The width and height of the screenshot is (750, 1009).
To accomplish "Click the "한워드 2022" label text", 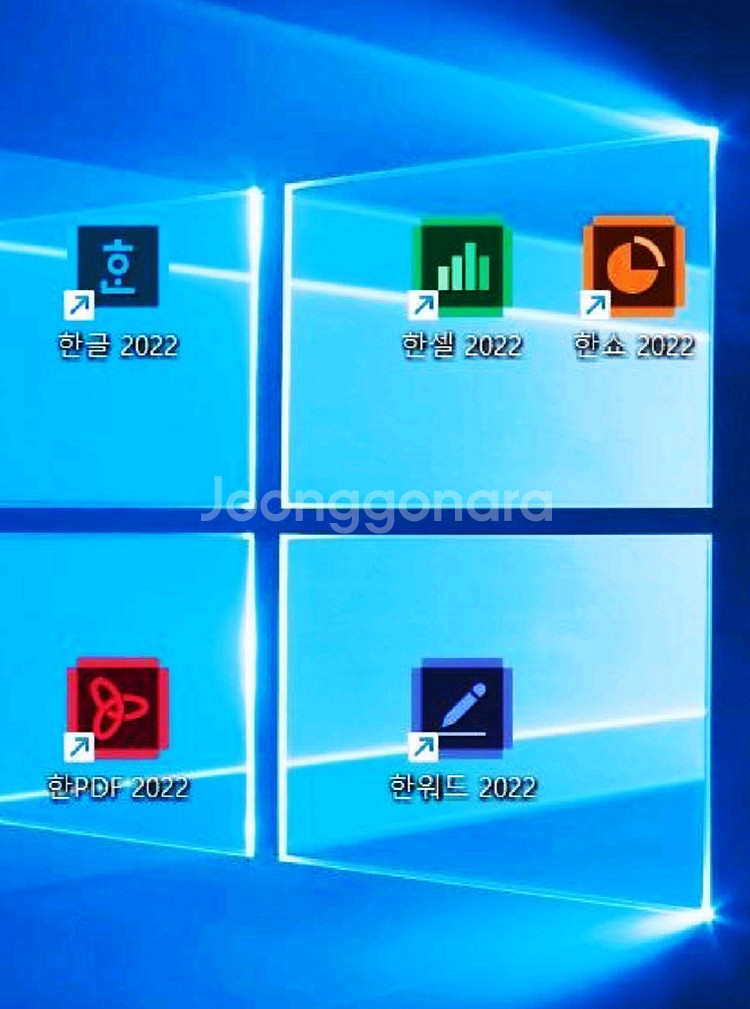I will tap(462, 787).
